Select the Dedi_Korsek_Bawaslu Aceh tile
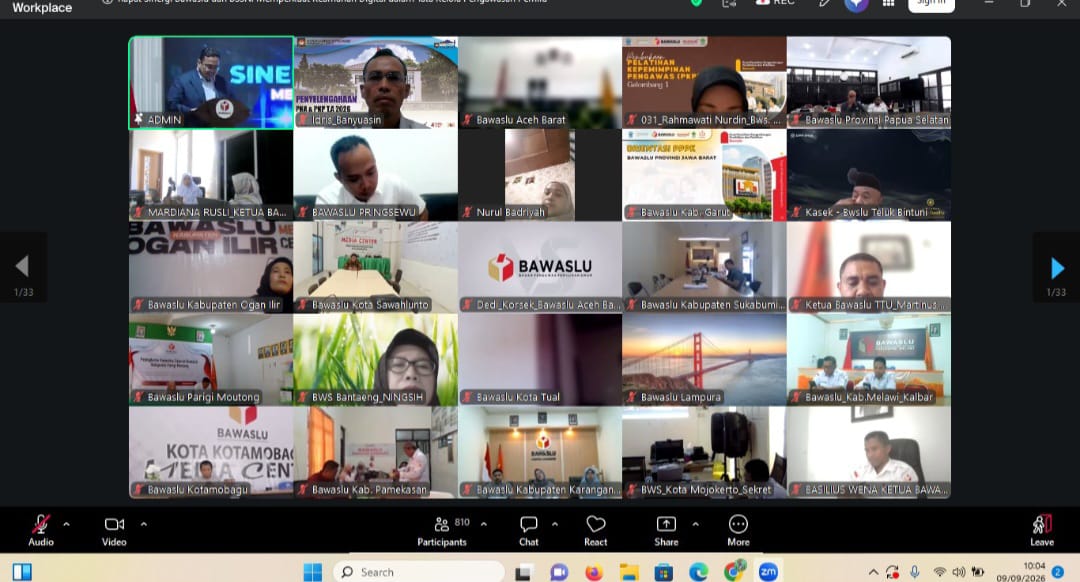The width and height of the screenshot is (1080, 582). coord(540,267)
